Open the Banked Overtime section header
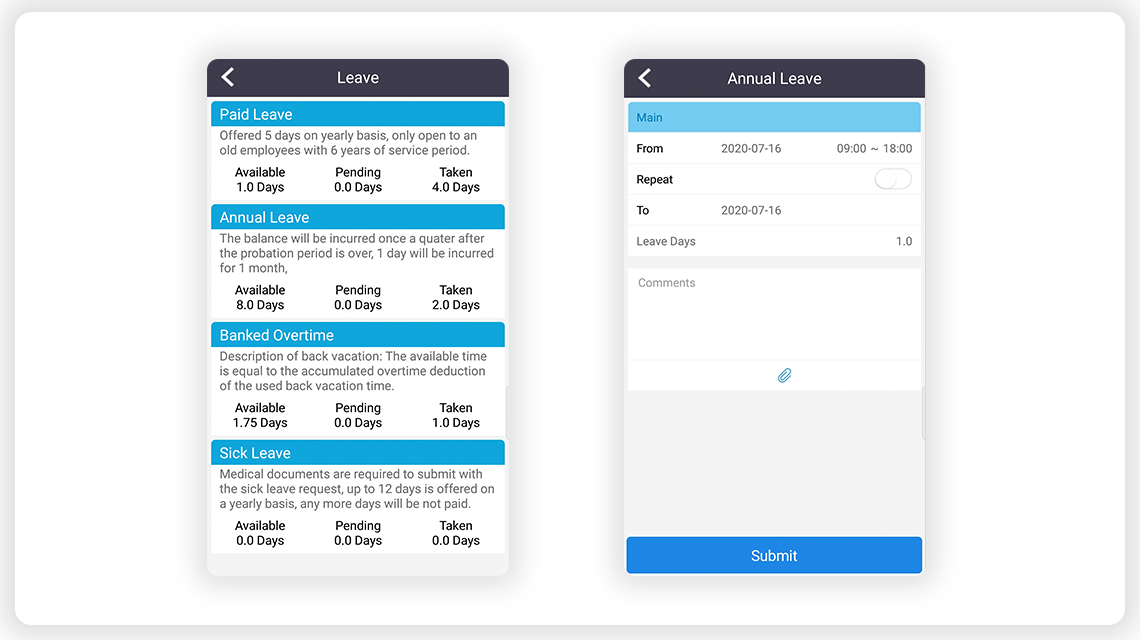The height and width of the screenshot is (640, 1140). pos(358,335)
